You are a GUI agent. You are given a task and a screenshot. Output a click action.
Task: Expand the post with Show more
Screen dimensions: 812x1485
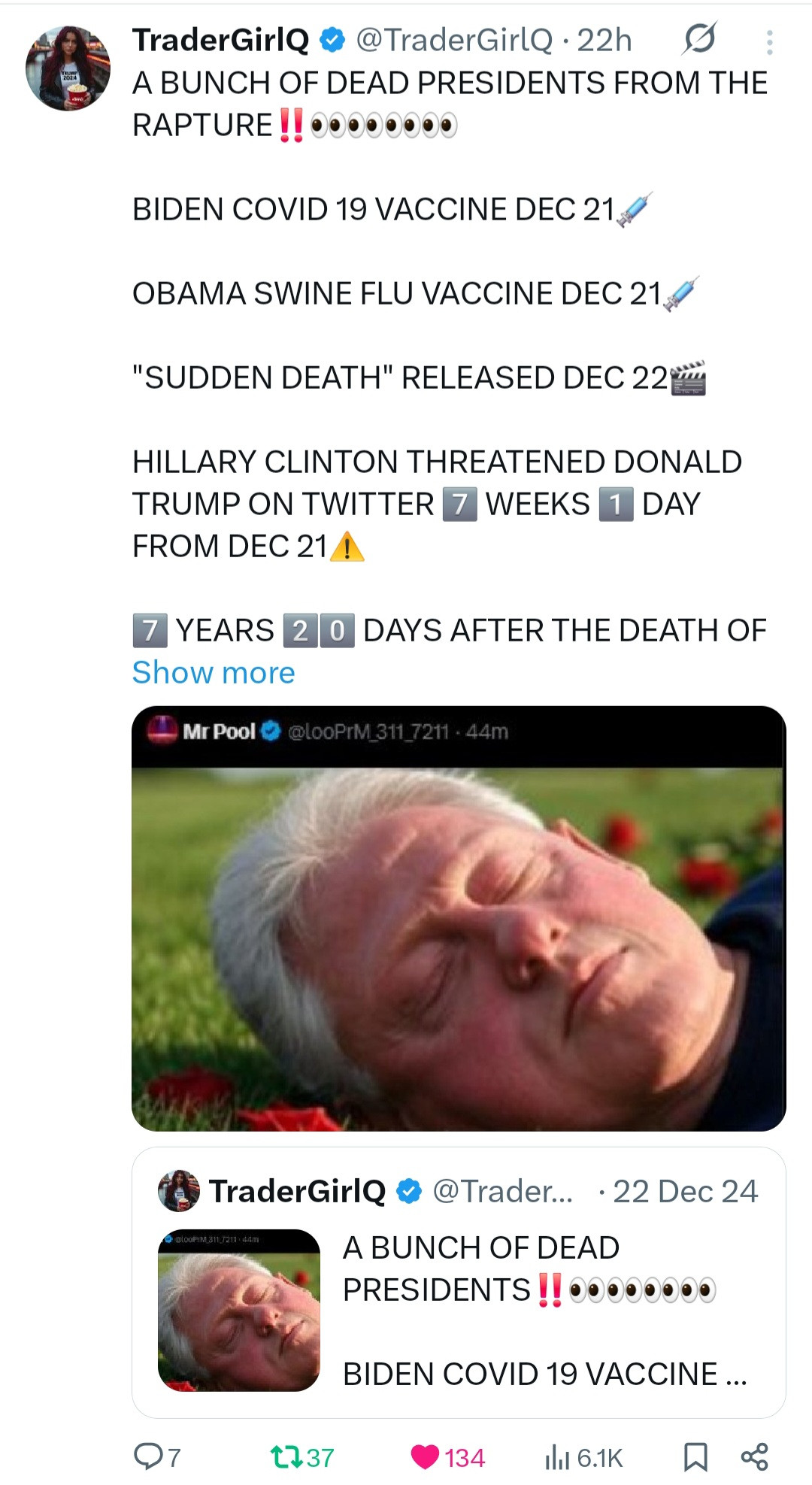tap(214, 672)
